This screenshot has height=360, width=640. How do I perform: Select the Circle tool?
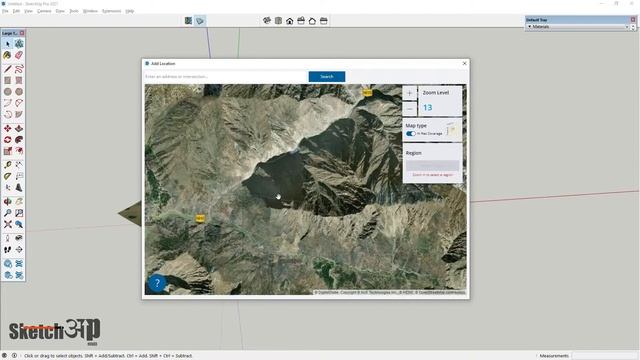pos(7,92)
